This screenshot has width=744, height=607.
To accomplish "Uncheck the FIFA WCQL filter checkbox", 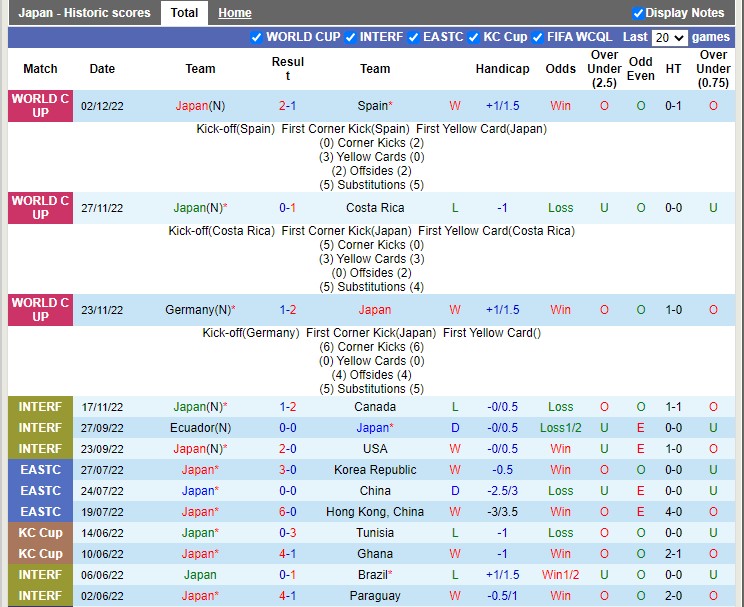I will point(538,37).
